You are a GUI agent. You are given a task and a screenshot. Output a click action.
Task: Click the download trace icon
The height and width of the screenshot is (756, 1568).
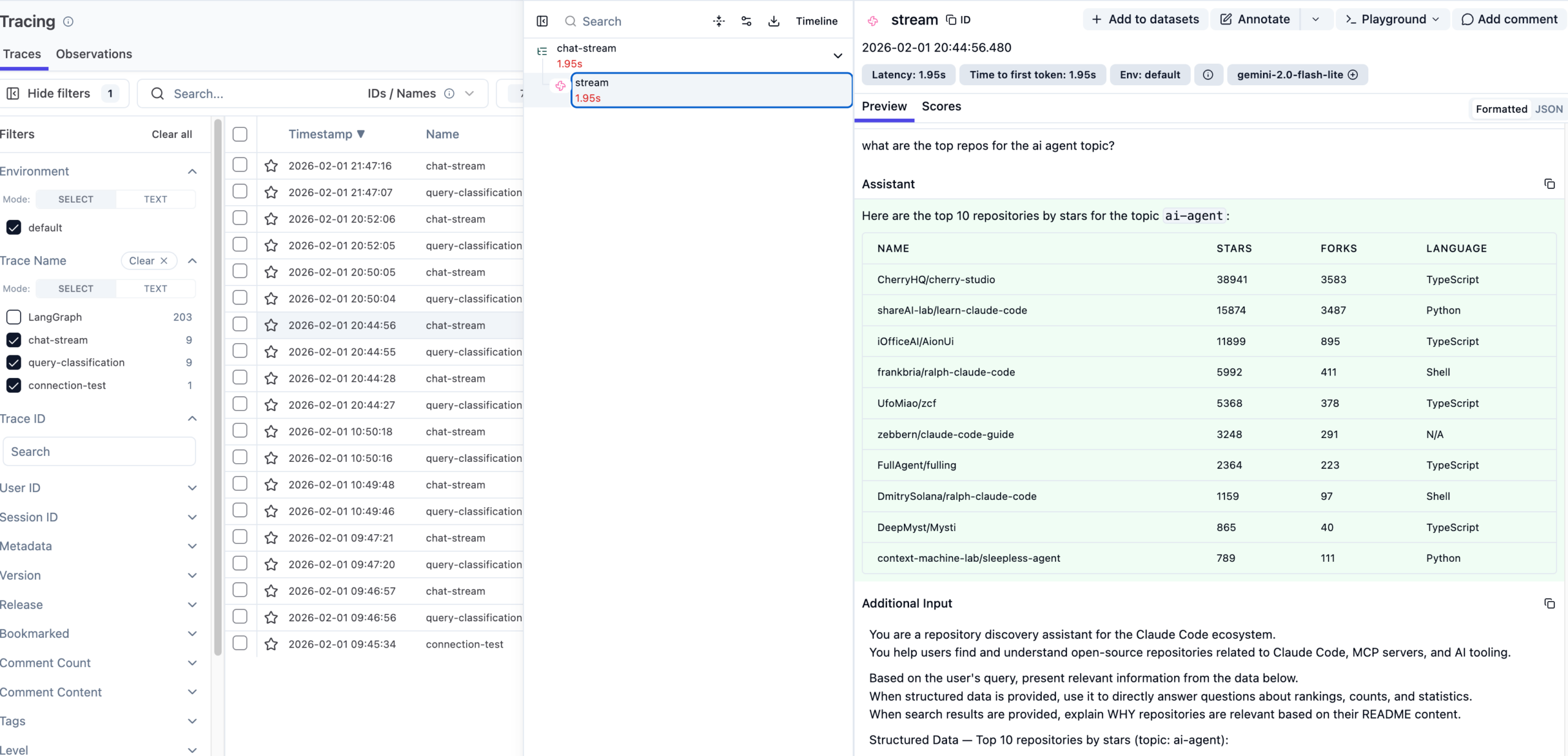[x=774, y=21]
